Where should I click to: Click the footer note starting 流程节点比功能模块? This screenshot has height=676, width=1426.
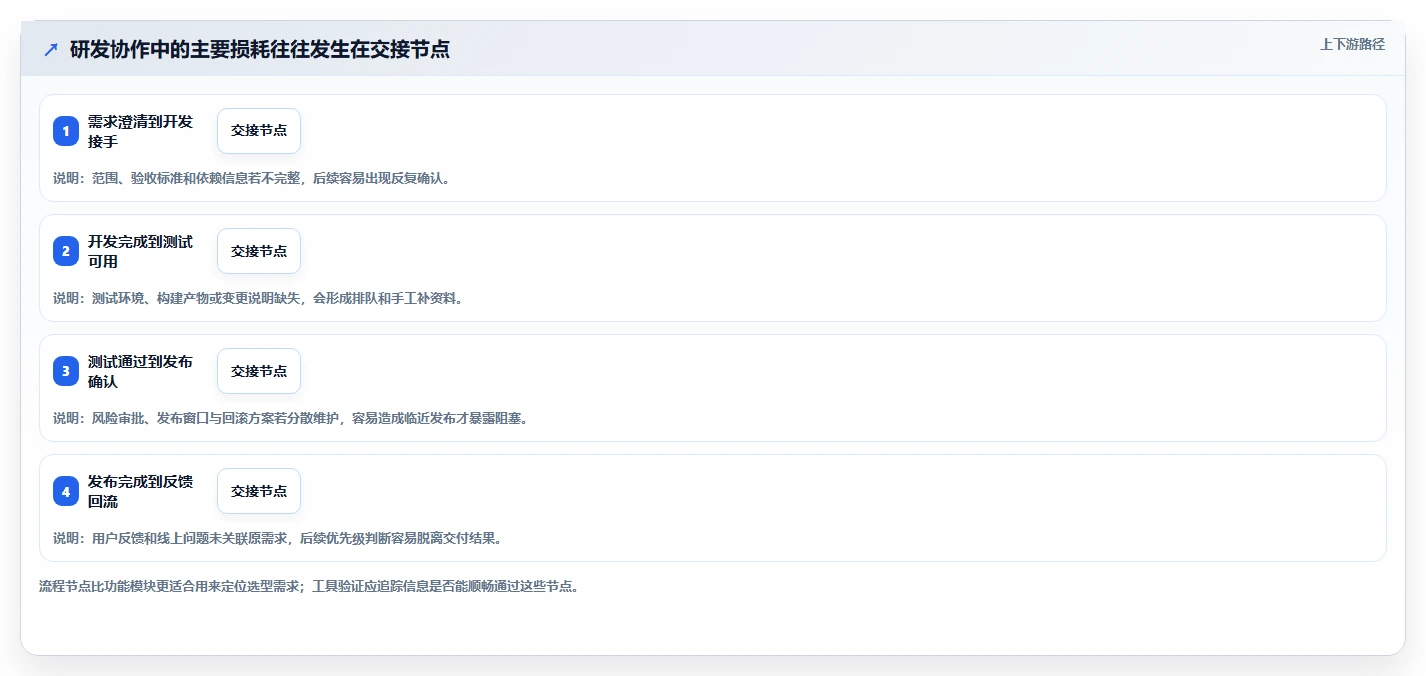[x=309, y=586]
